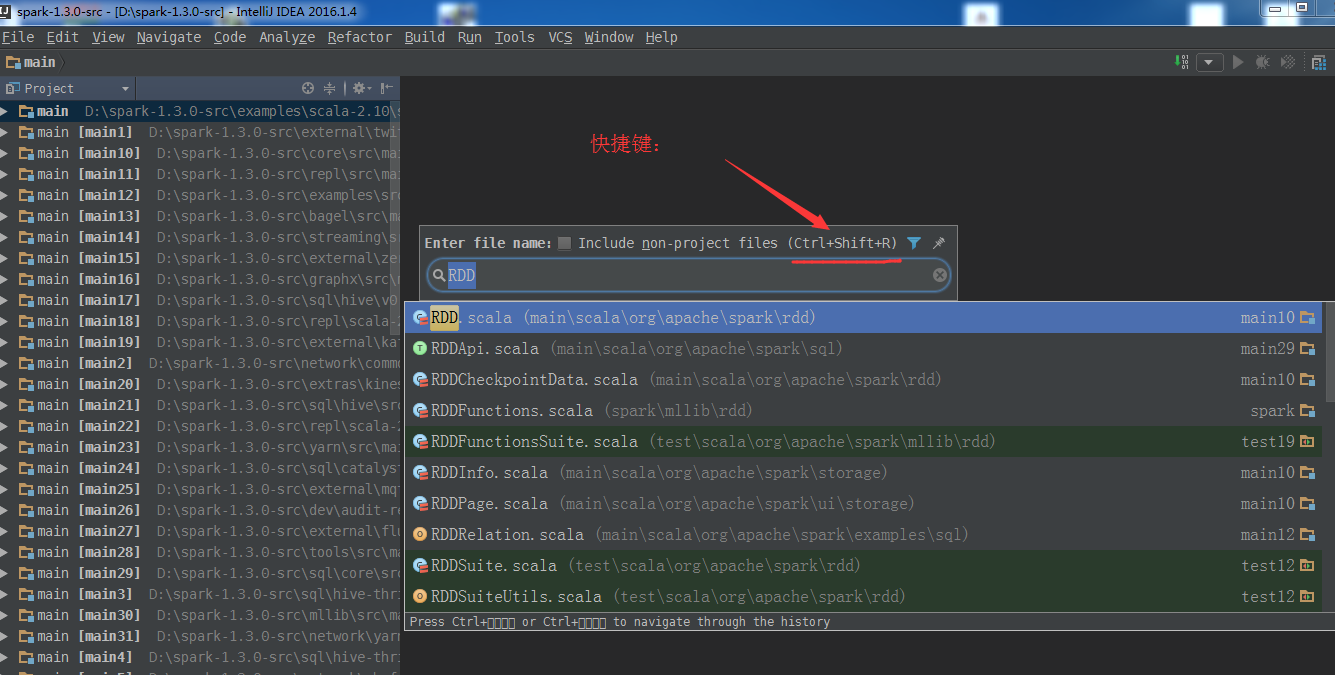
Task: Click the green Run arrow icon
Action: click(x=1238, y=62)
